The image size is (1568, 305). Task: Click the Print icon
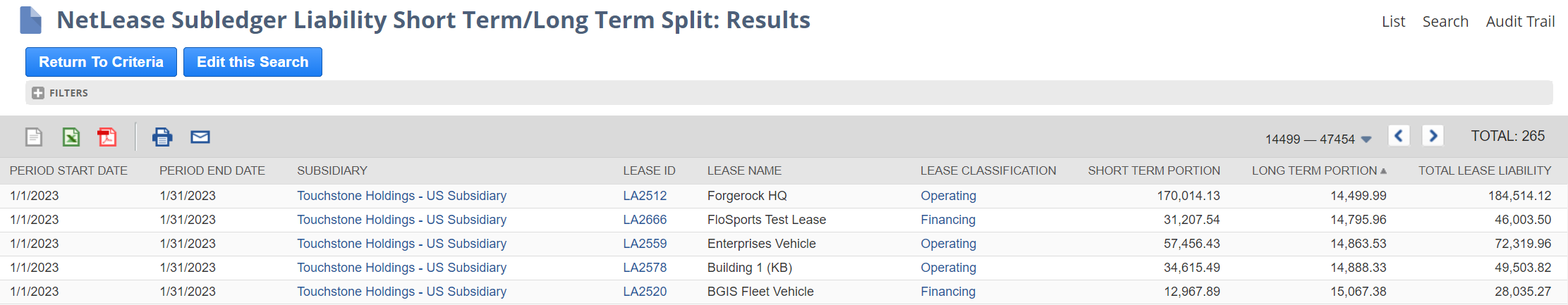click(x=162, y=137)
